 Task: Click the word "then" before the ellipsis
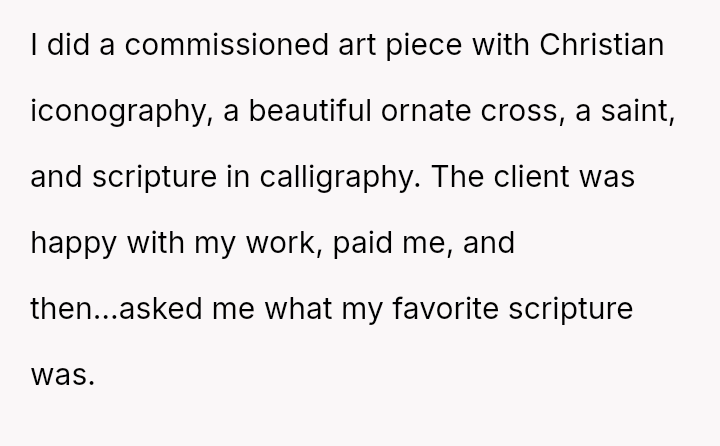pyautogui.click(x=62, y=308)
